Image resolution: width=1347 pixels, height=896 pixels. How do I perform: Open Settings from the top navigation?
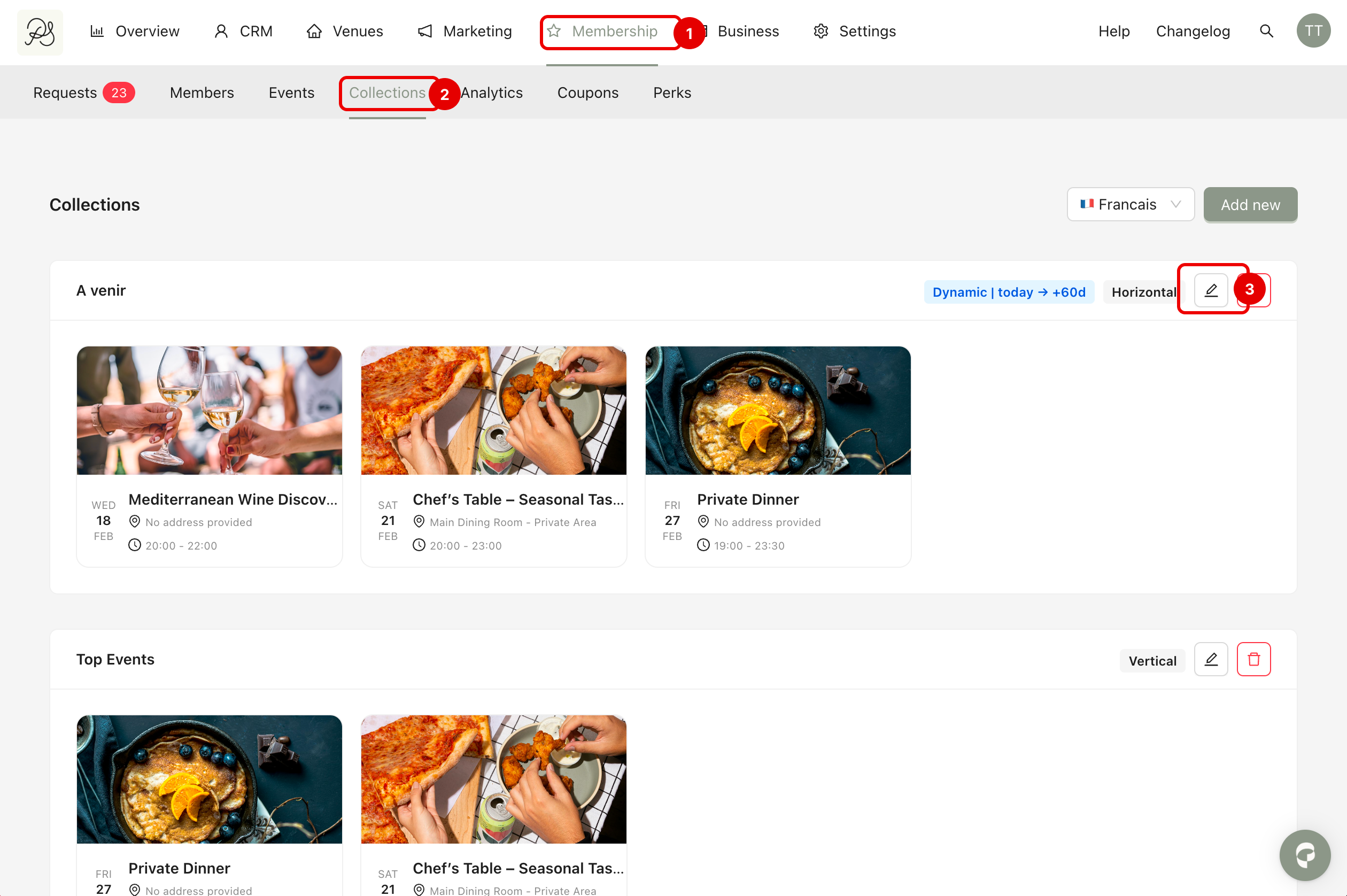(x=855, y=31)
